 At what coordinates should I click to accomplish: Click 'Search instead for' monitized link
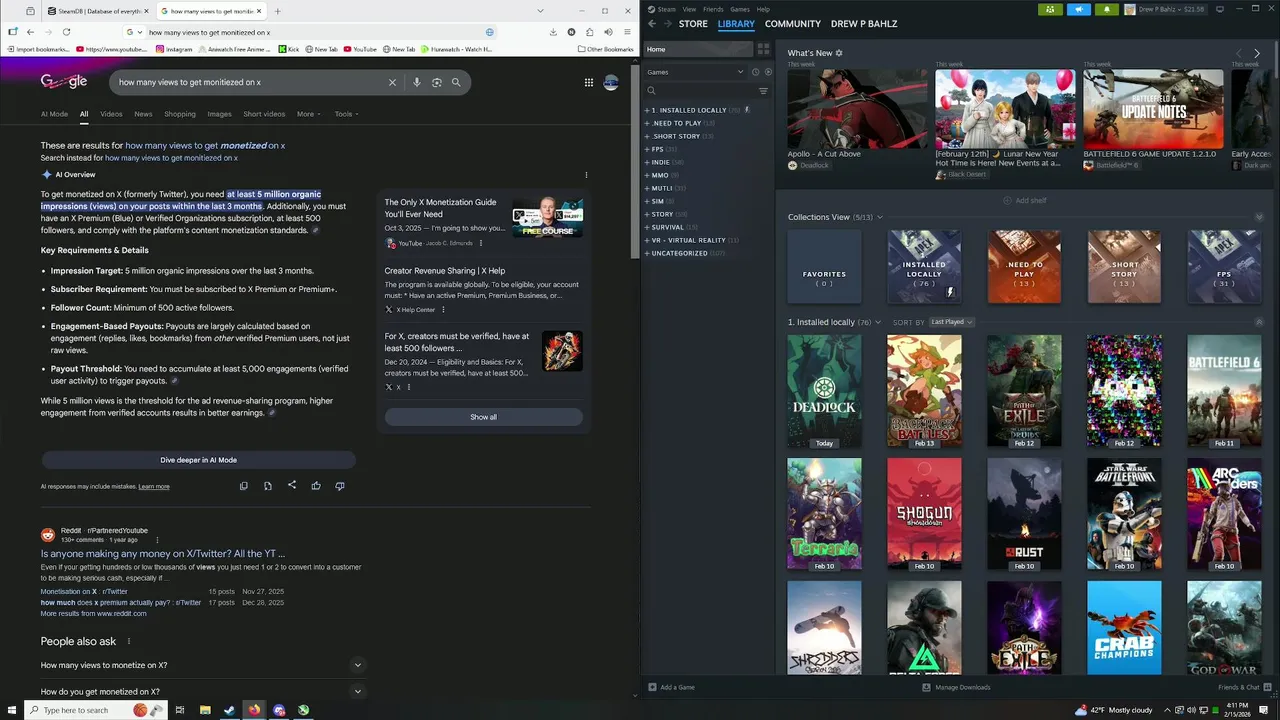[x=171, y=158]
